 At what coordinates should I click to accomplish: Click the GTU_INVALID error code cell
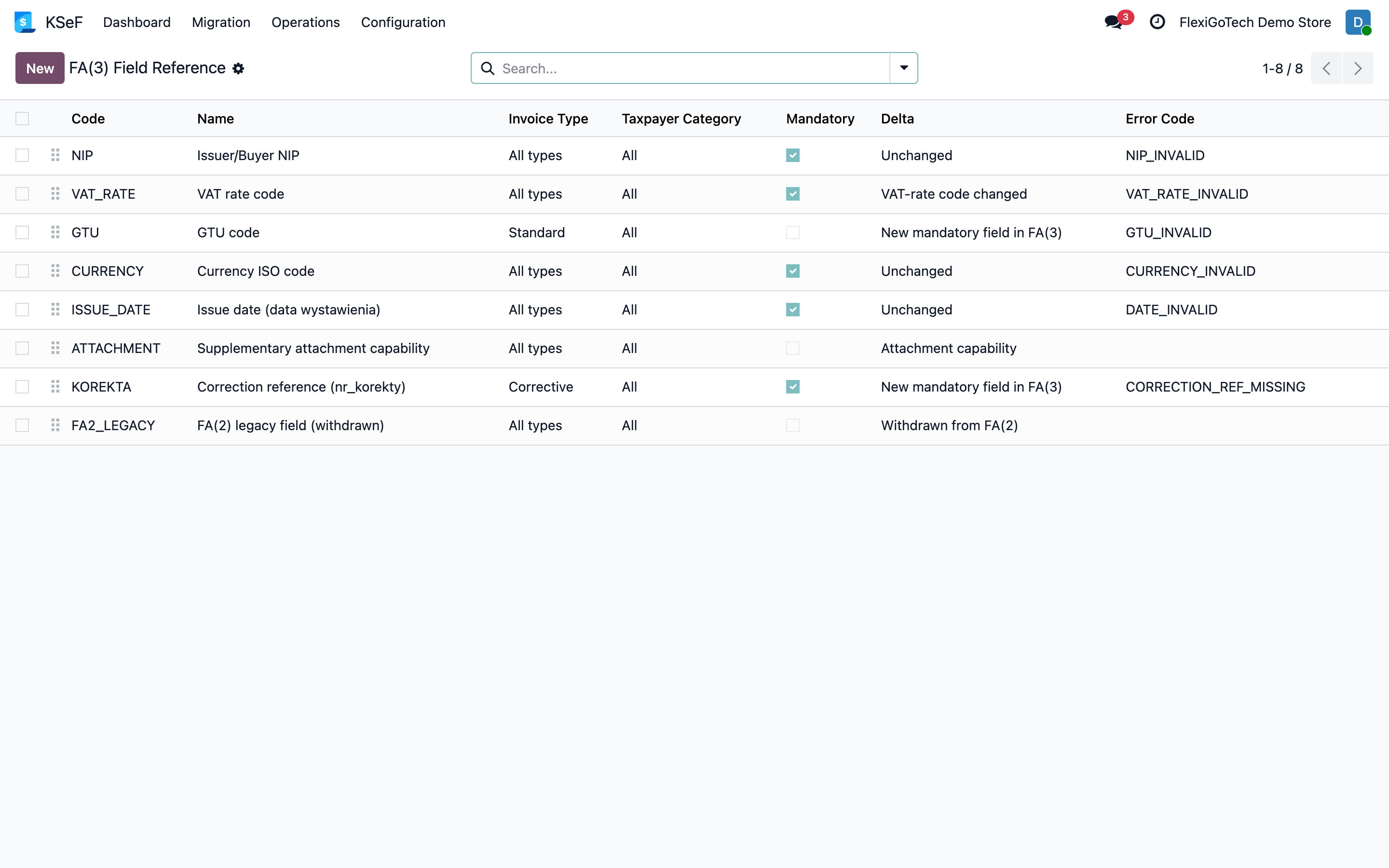[1168, 232]
